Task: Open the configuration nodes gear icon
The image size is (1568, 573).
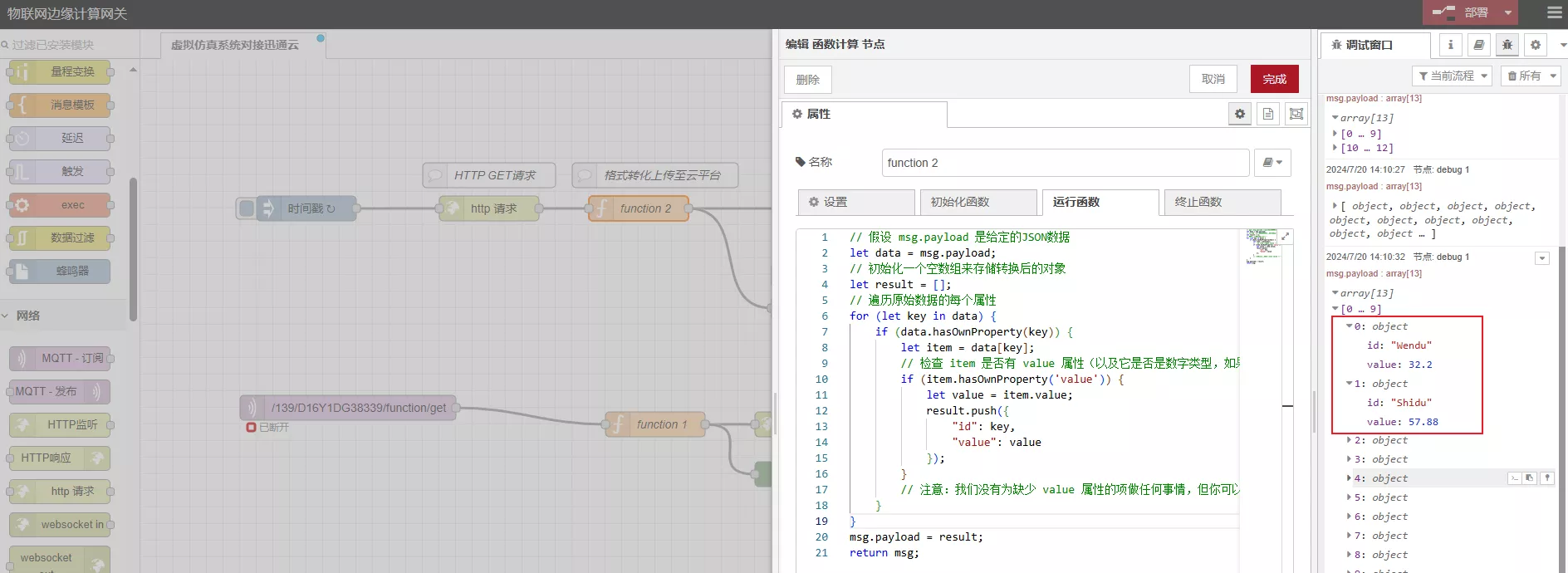Action: coord(1536,45)
